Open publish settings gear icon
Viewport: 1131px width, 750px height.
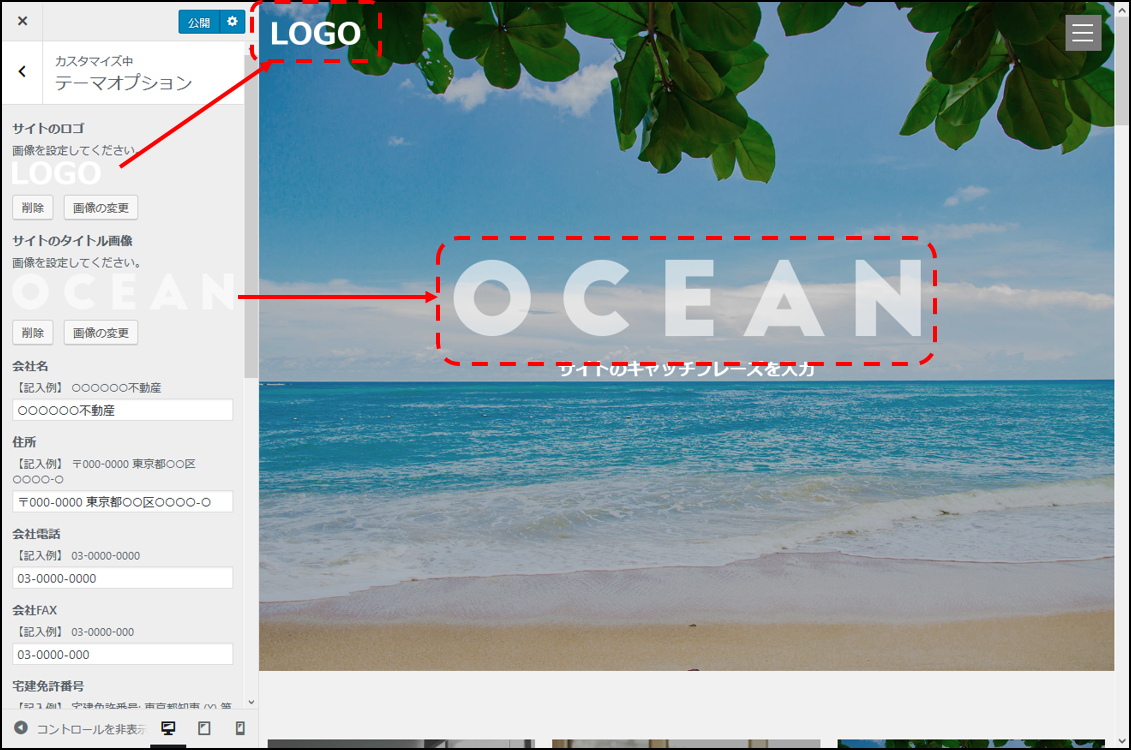(x=232, y=22)
